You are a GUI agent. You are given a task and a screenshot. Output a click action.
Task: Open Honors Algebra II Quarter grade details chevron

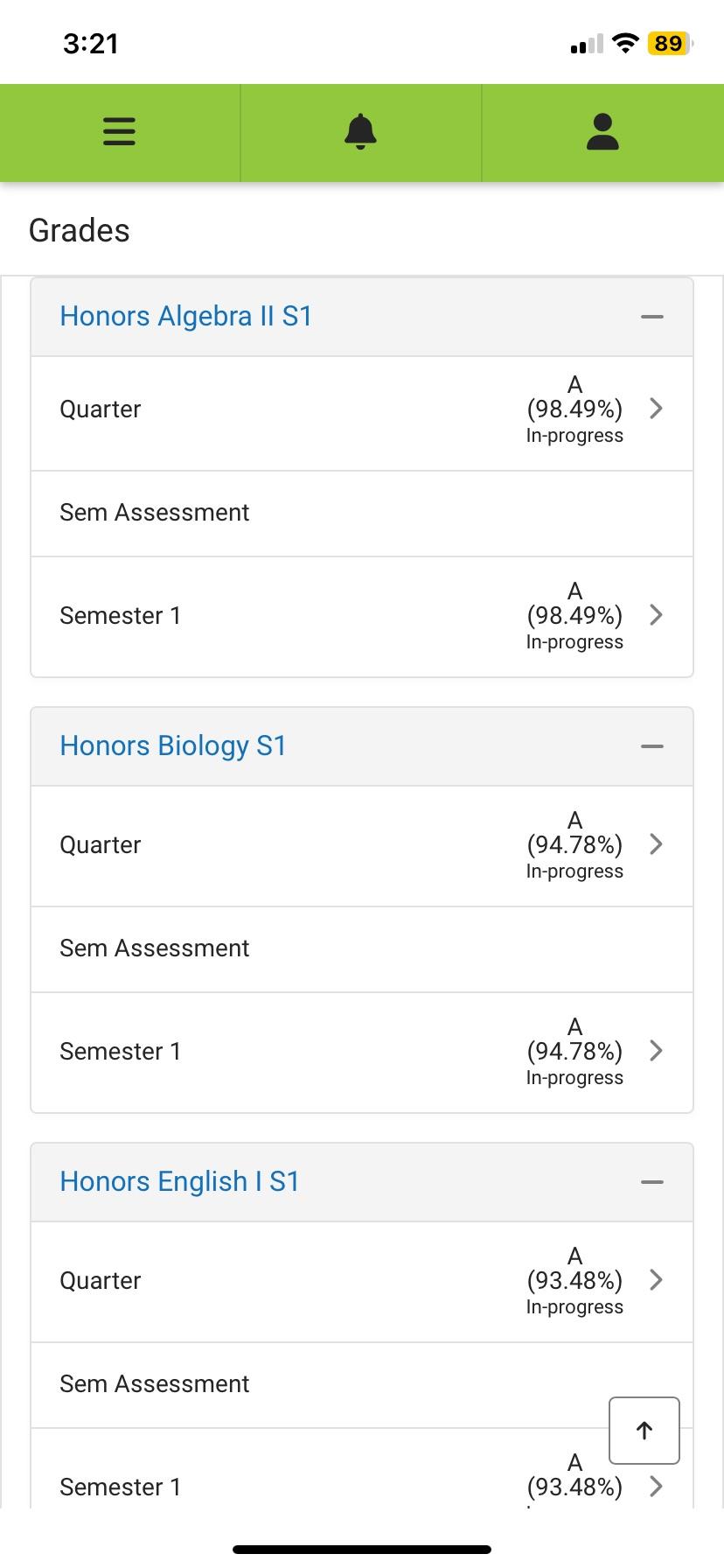pos(655,409)
